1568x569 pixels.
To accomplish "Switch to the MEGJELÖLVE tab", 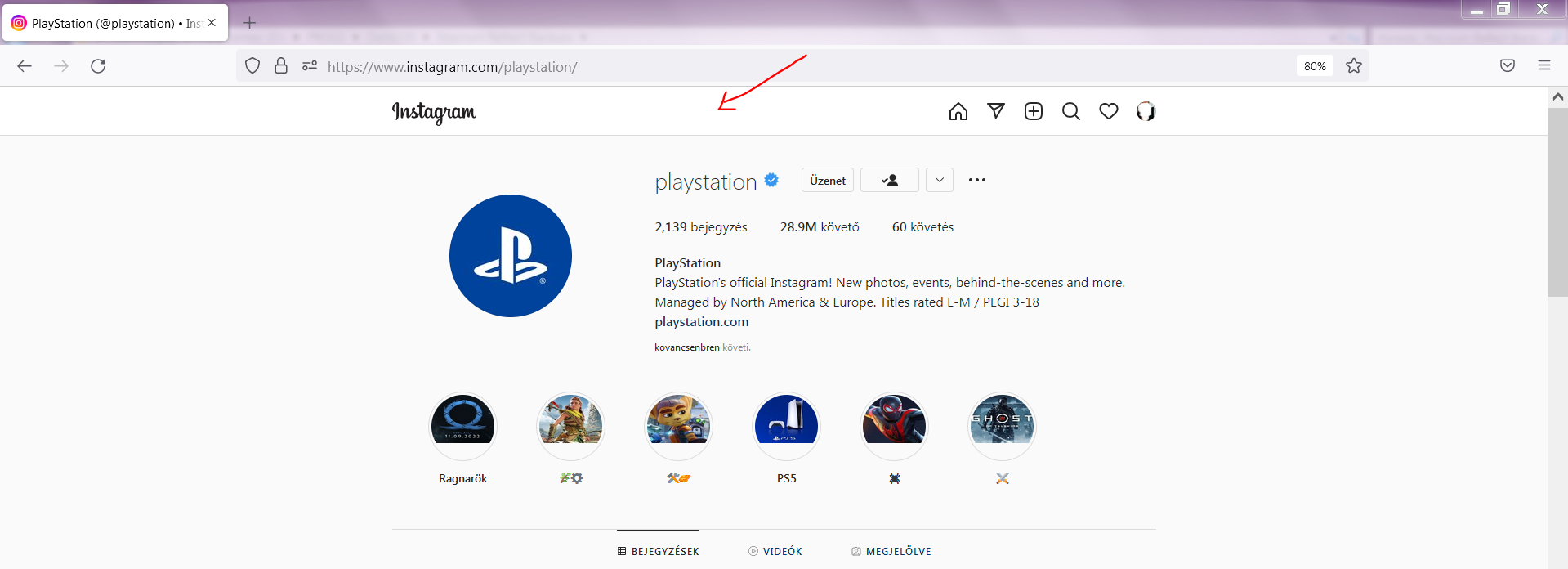I will 891,551.
